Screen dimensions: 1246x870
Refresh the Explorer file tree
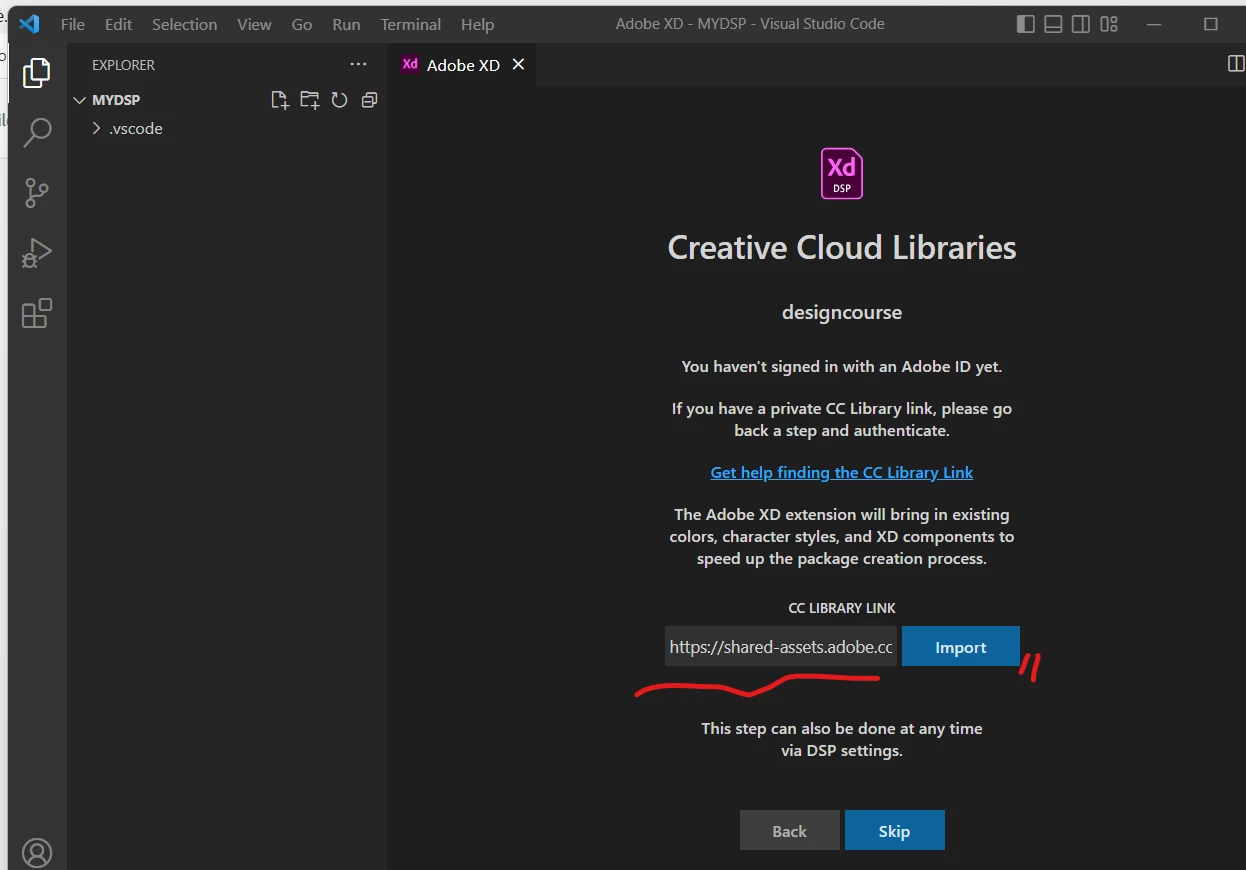tap(340, 100)
